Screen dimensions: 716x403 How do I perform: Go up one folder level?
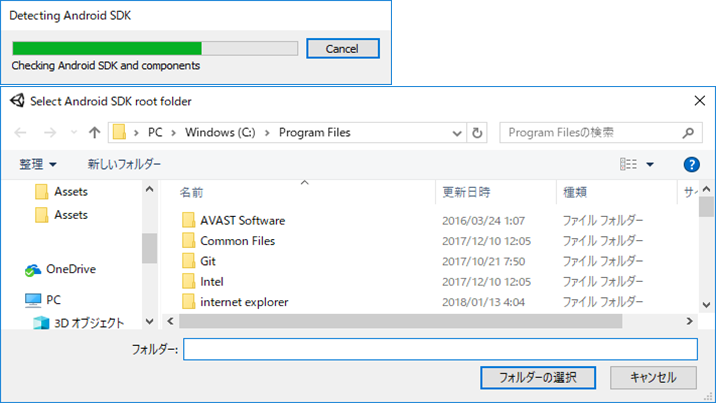tap(95, 133)
